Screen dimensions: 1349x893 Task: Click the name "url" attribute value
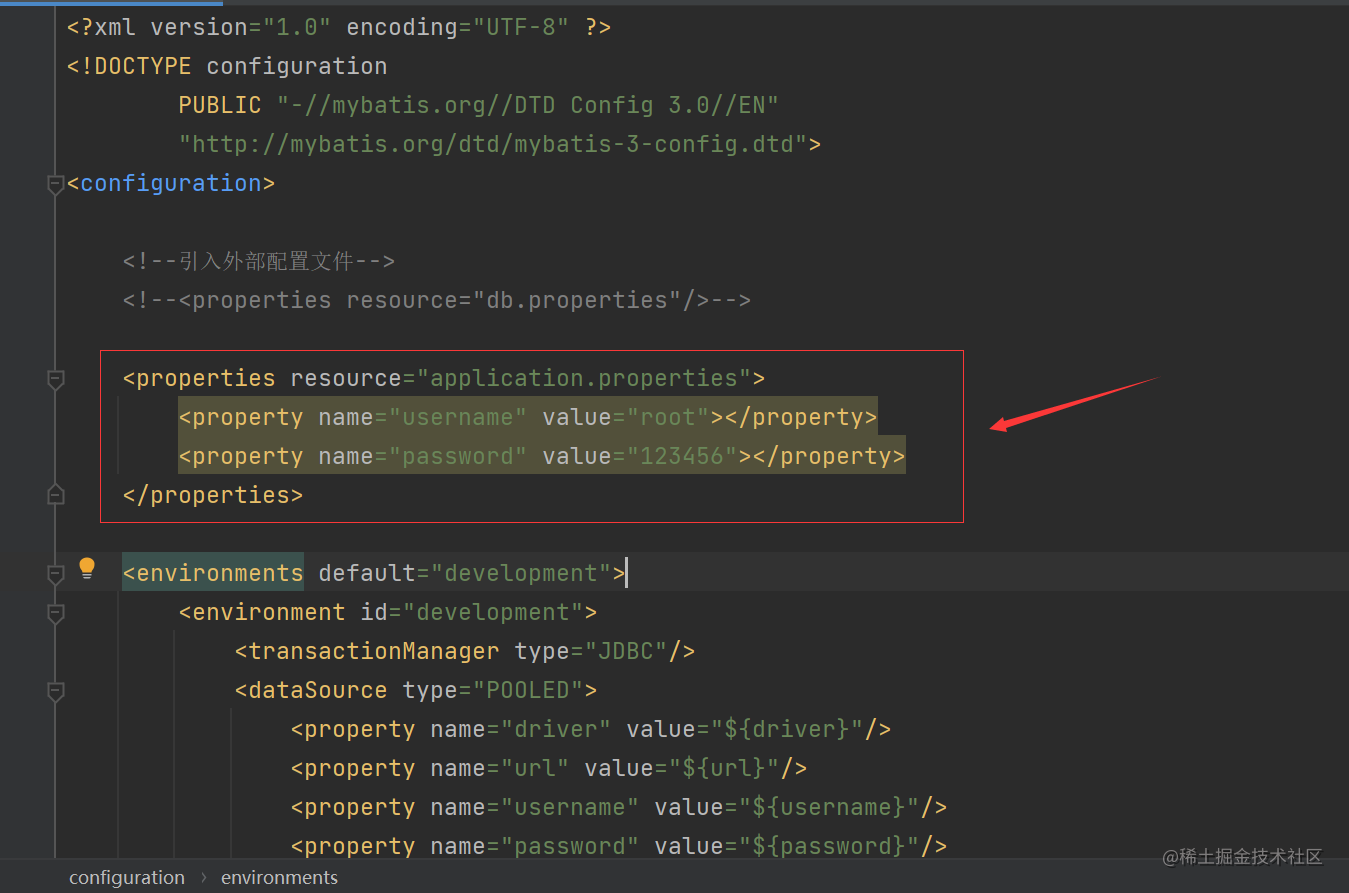coord(535,768)
